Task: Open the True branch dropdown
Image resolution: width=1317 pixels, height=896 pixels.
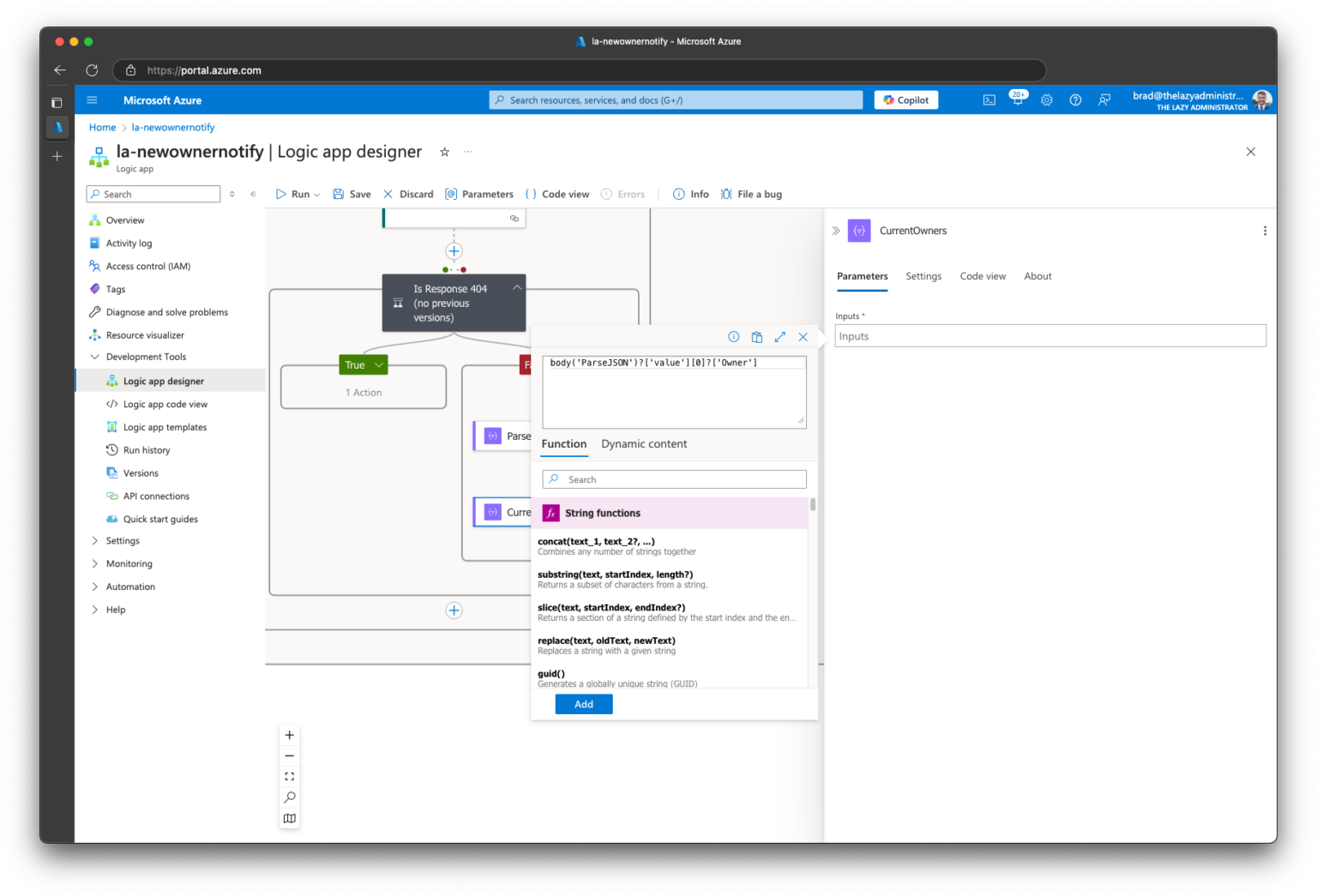Action: pyautogui.click(x=378, y=365)
